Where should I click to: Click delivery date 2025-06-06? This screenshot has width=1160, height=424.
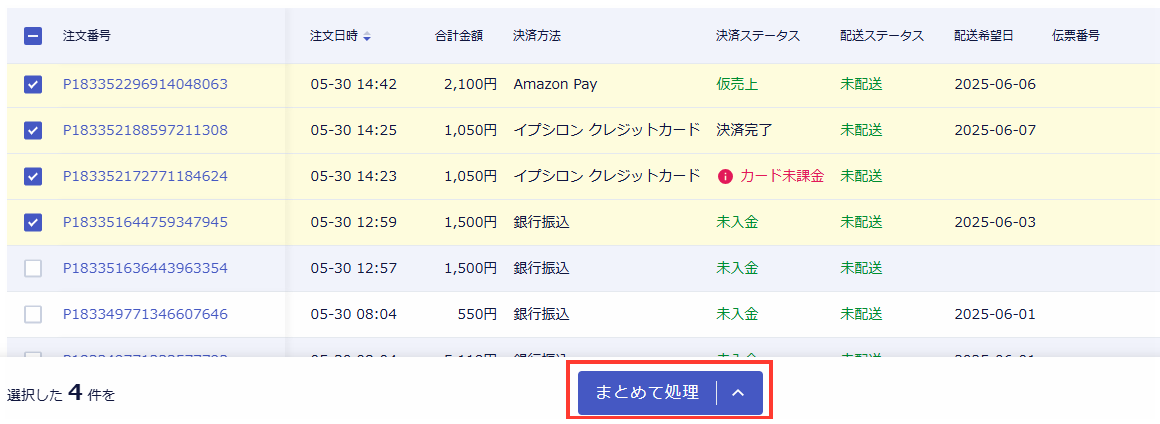click(995, 84)
